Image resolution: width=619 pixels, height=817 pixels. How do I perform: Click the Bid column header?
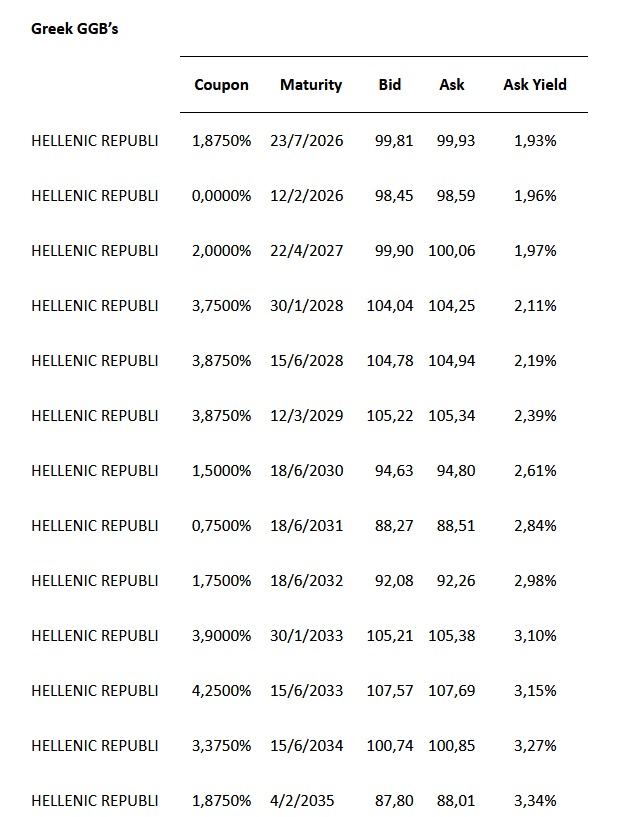pyautogui.click(x=390, y=85)
